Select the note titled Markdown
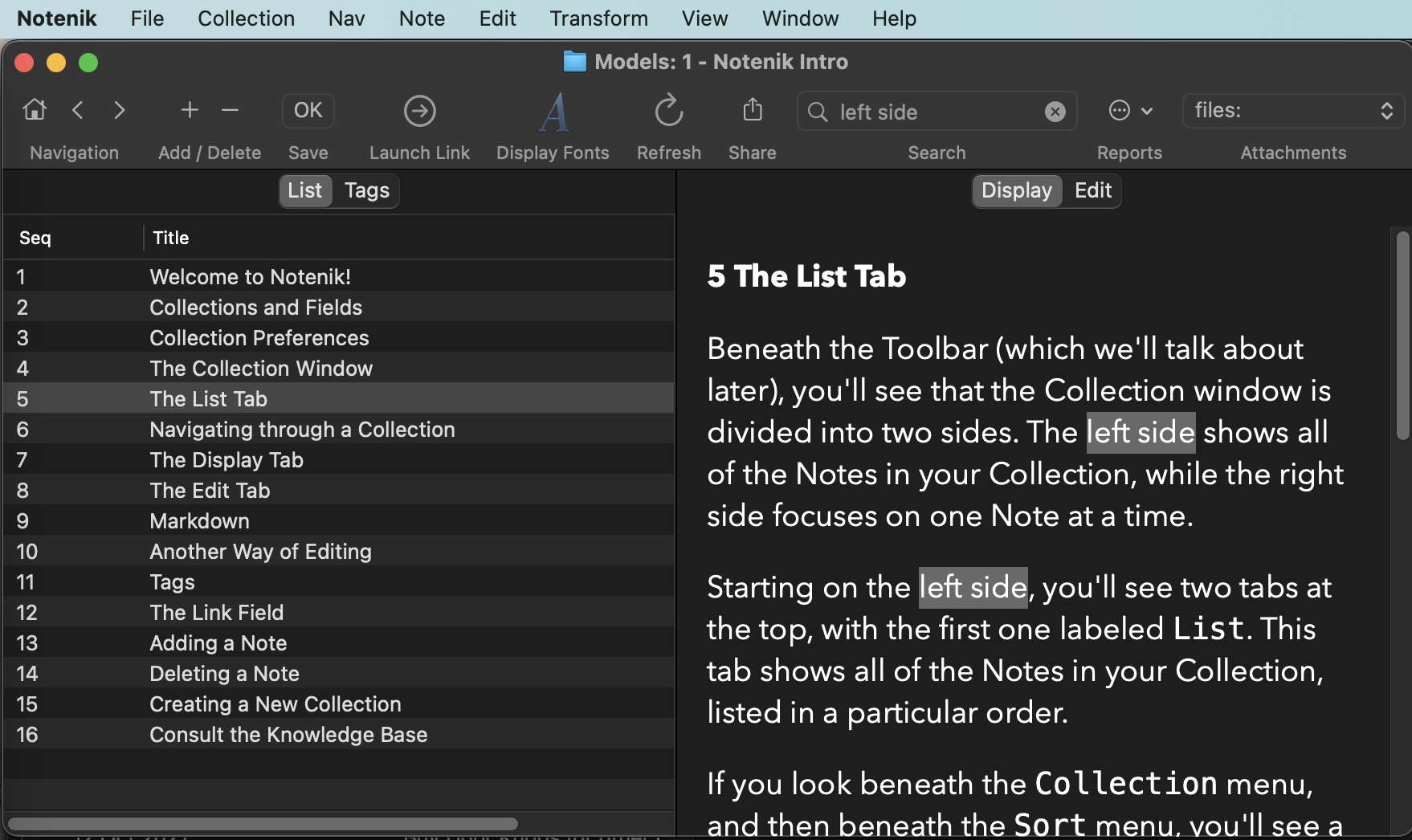Image resolution: width=1412 pixels, height=840 pixels. pyautogui.click(x=199, y=521)
